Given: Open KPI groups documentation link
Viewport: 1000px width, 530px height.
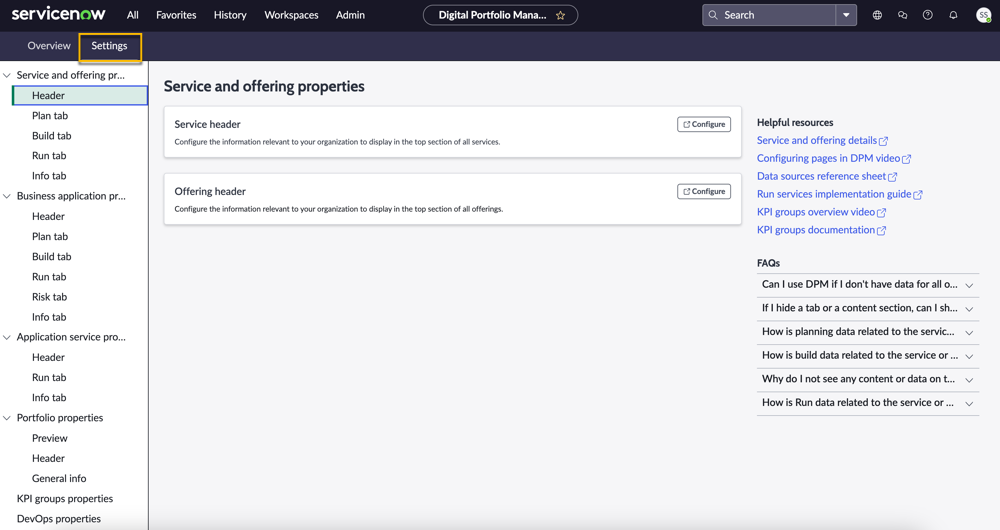Looking at the screenshot, I should coord(821,230).
